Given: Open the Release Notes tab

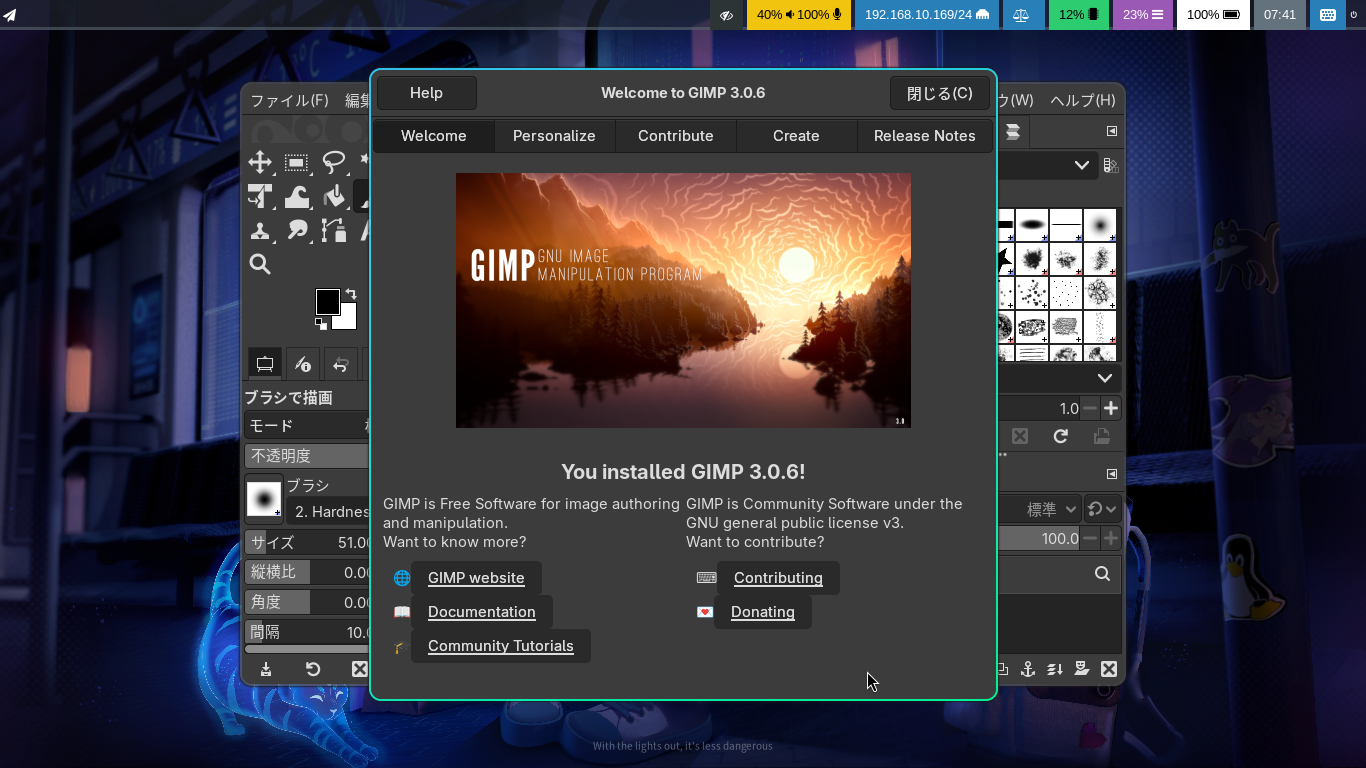Looking at the screenshot, I should pyautogui.click(x=925, y=136).
